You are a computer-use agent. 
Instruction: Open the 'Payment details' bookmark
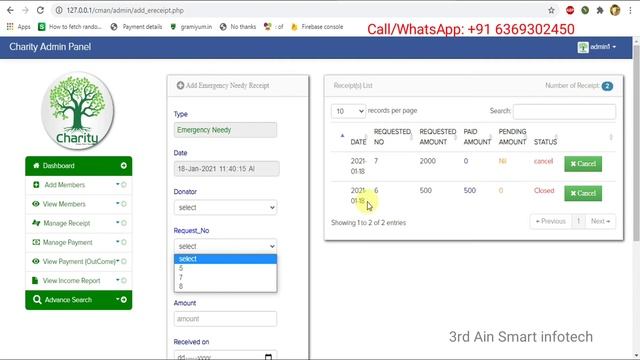pos(137,27)
